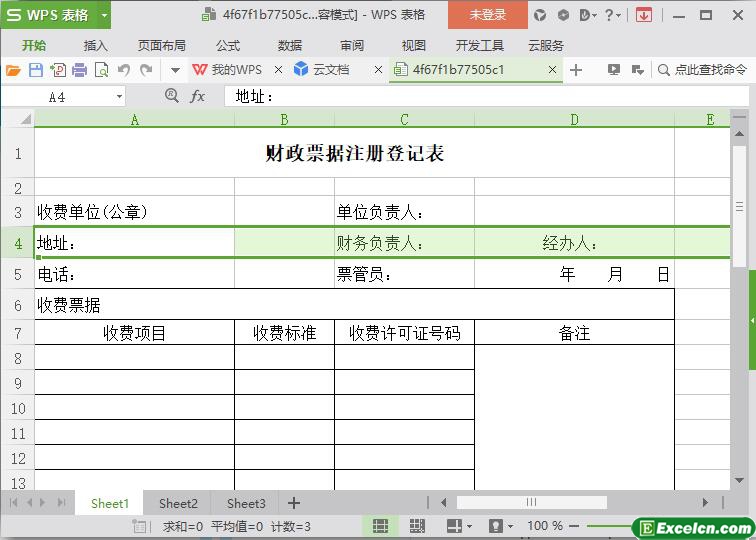The image size is (756, 540).
Task: Switch to the Sheet2 worksheet tab
Action: pyautogui.click(x=178, y=503)
